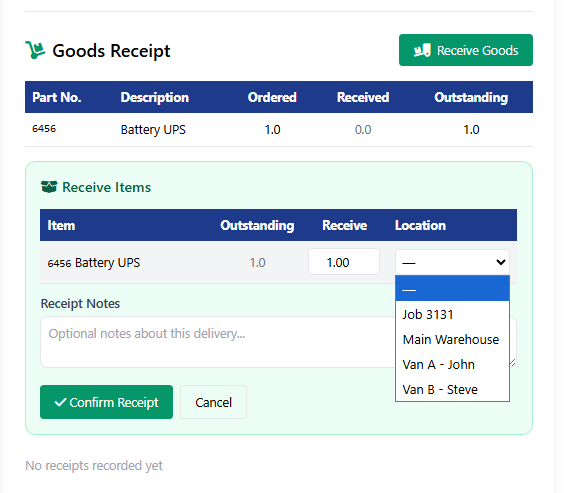Screen dimensions: 568x493
Task: Cancel receiving items
Action: pyautogui.click(x=213, y=402)
